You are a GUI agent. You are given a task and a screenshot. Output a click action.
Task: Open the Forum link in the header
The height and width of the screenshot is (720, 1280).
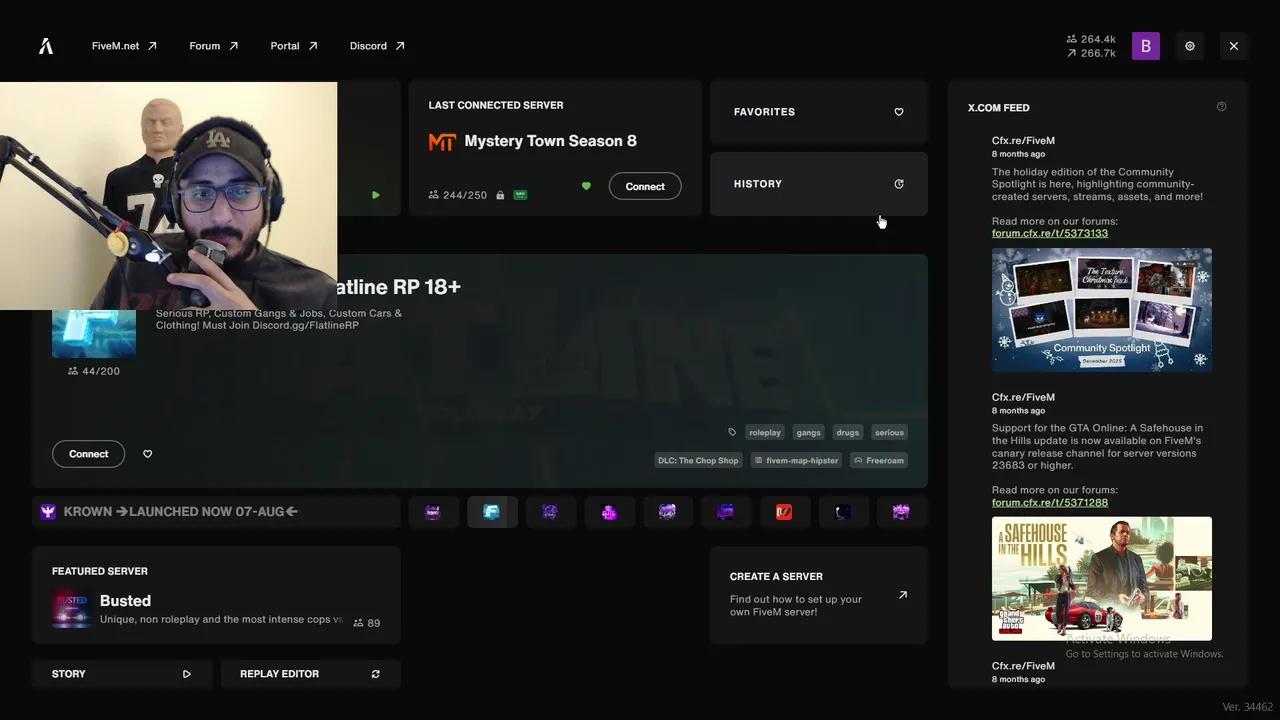[x=213, y=46]
